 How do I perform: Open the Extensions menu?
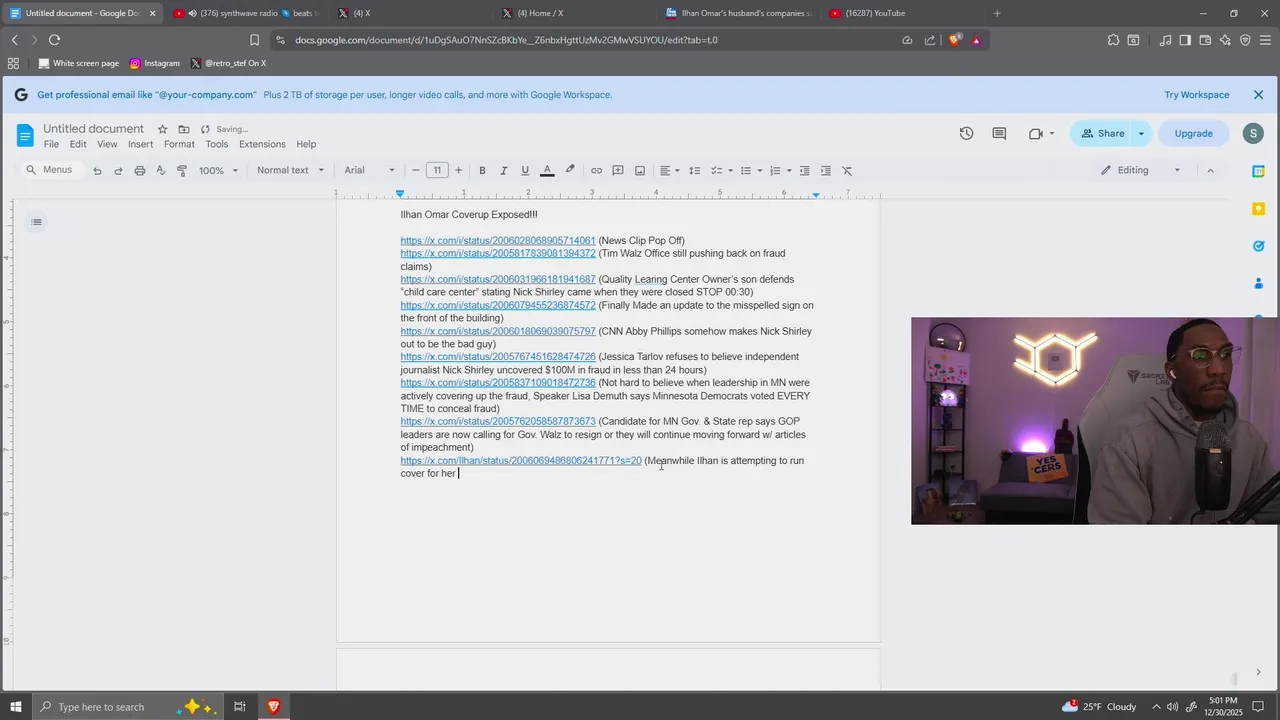[263, 145]
